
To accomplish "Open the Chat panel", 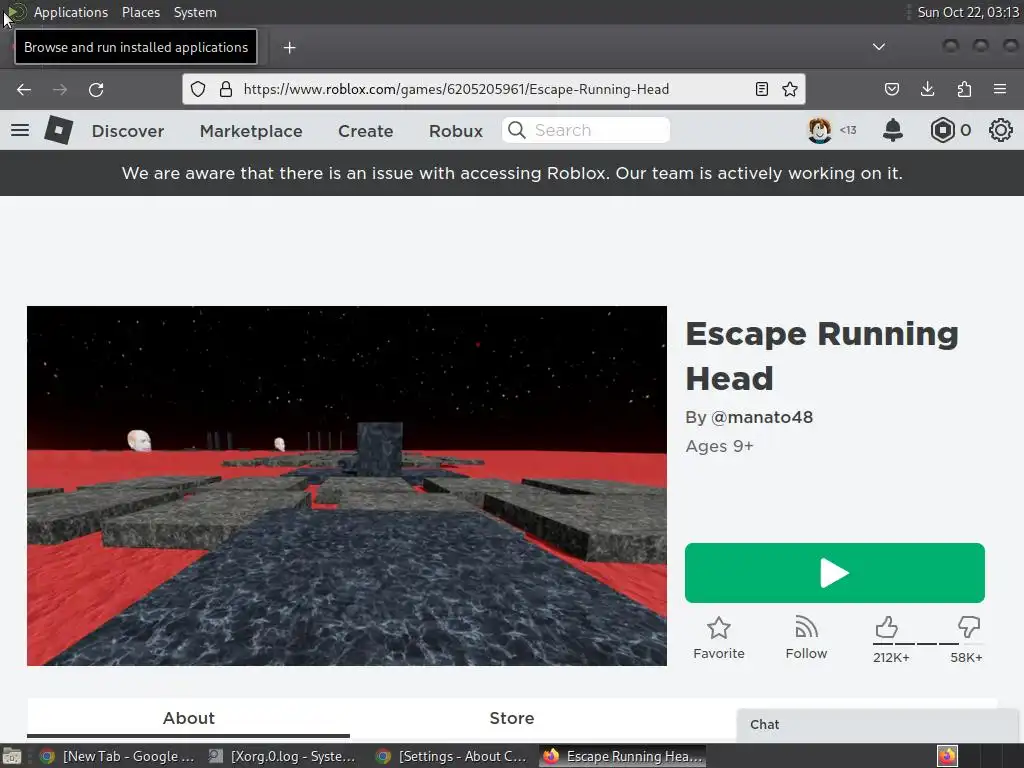I will pos(878,725).
